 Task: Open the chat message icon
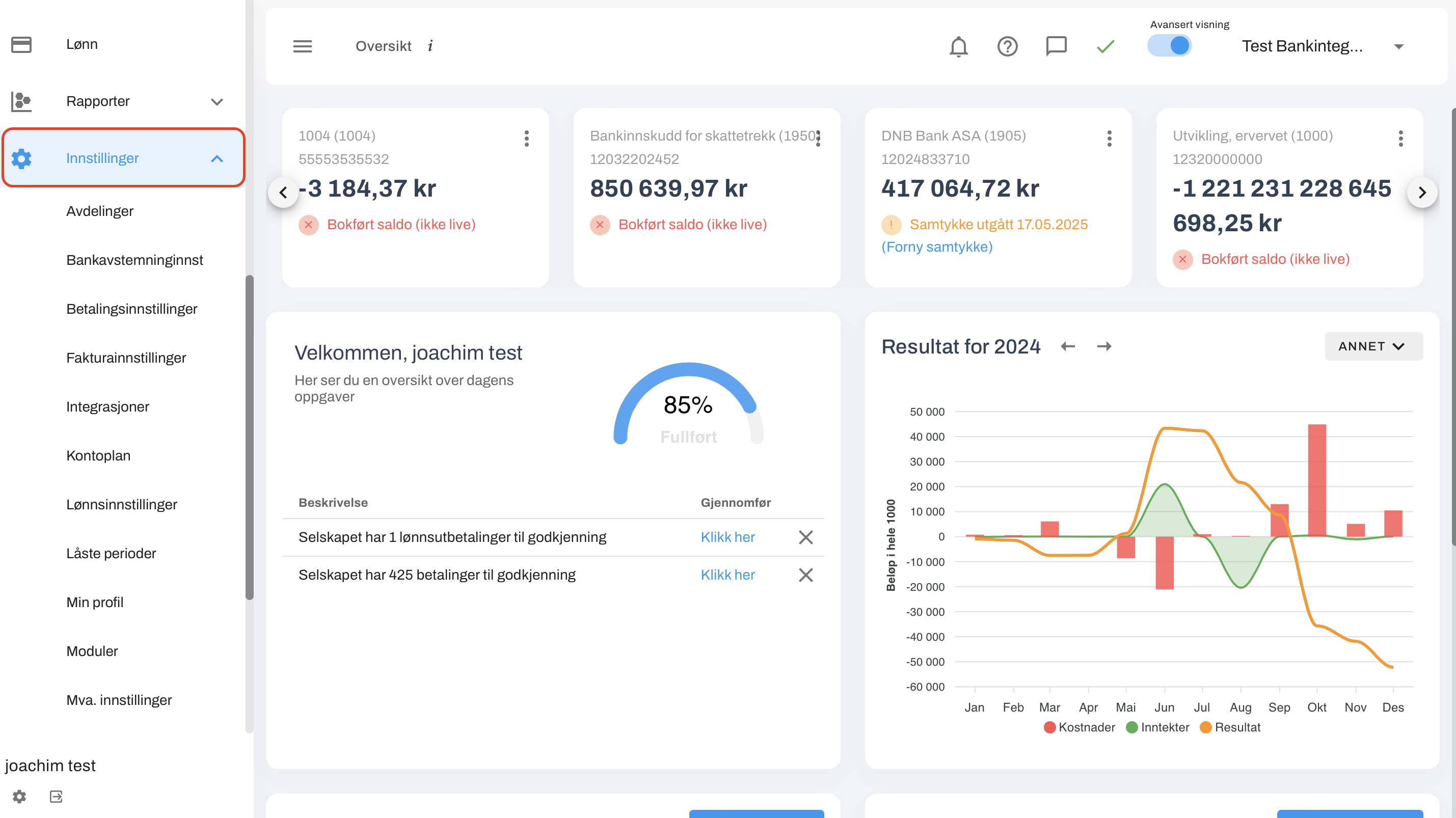coord(1056,46)
